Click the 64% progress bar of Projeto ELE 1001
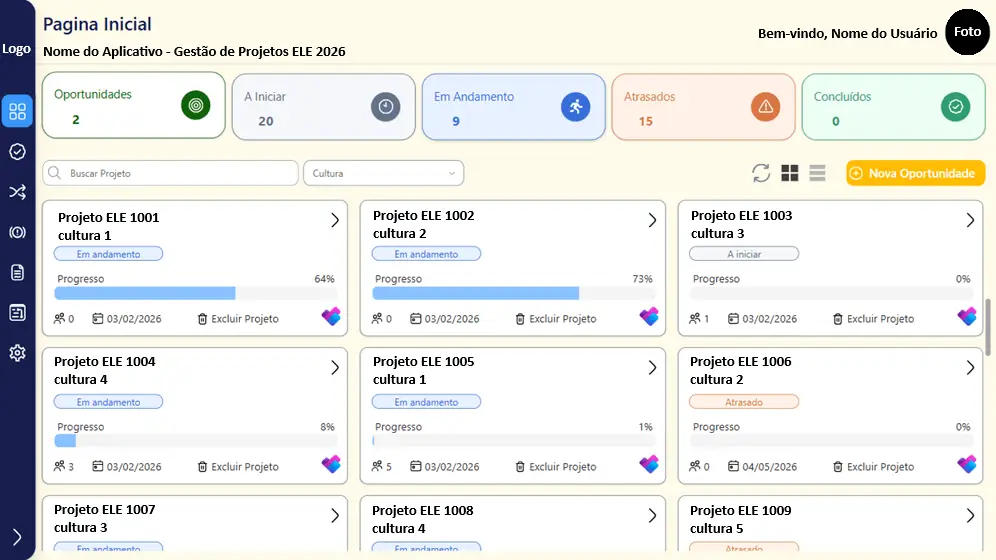Screen dimensions: 996x560 [x=196, y=293]
